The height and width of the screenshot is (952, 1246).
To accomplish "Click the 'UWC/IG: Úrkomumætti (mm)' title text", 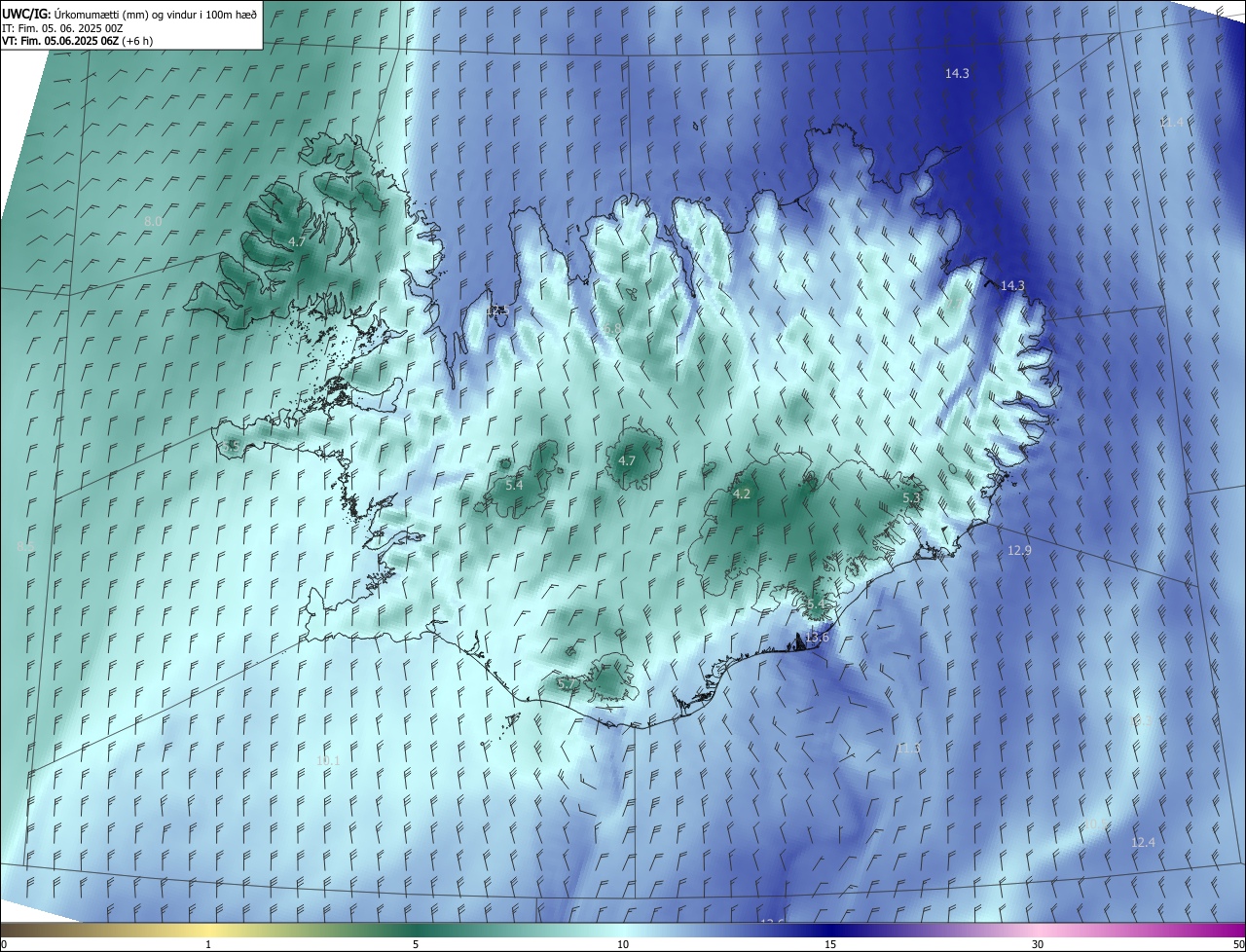I will click(x=75, y=14).
